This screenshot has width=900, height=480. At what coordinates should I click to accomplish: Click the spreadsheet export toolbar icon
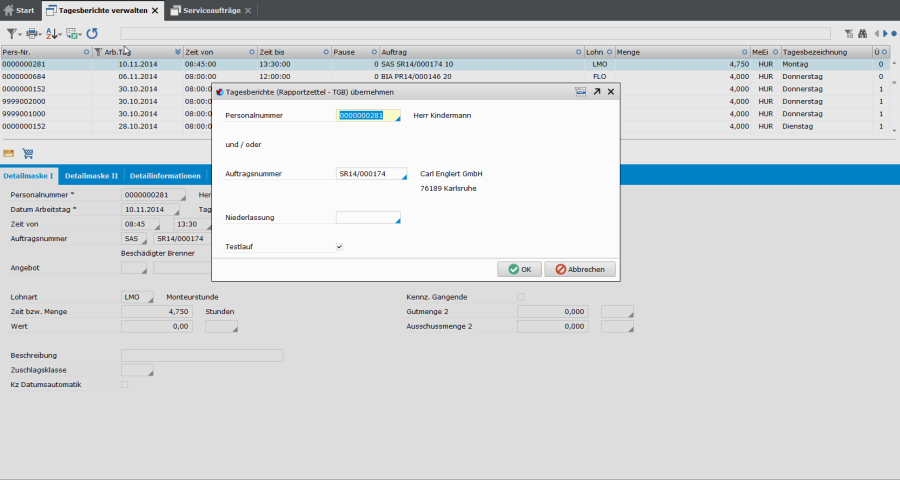[x=72, y=33]
